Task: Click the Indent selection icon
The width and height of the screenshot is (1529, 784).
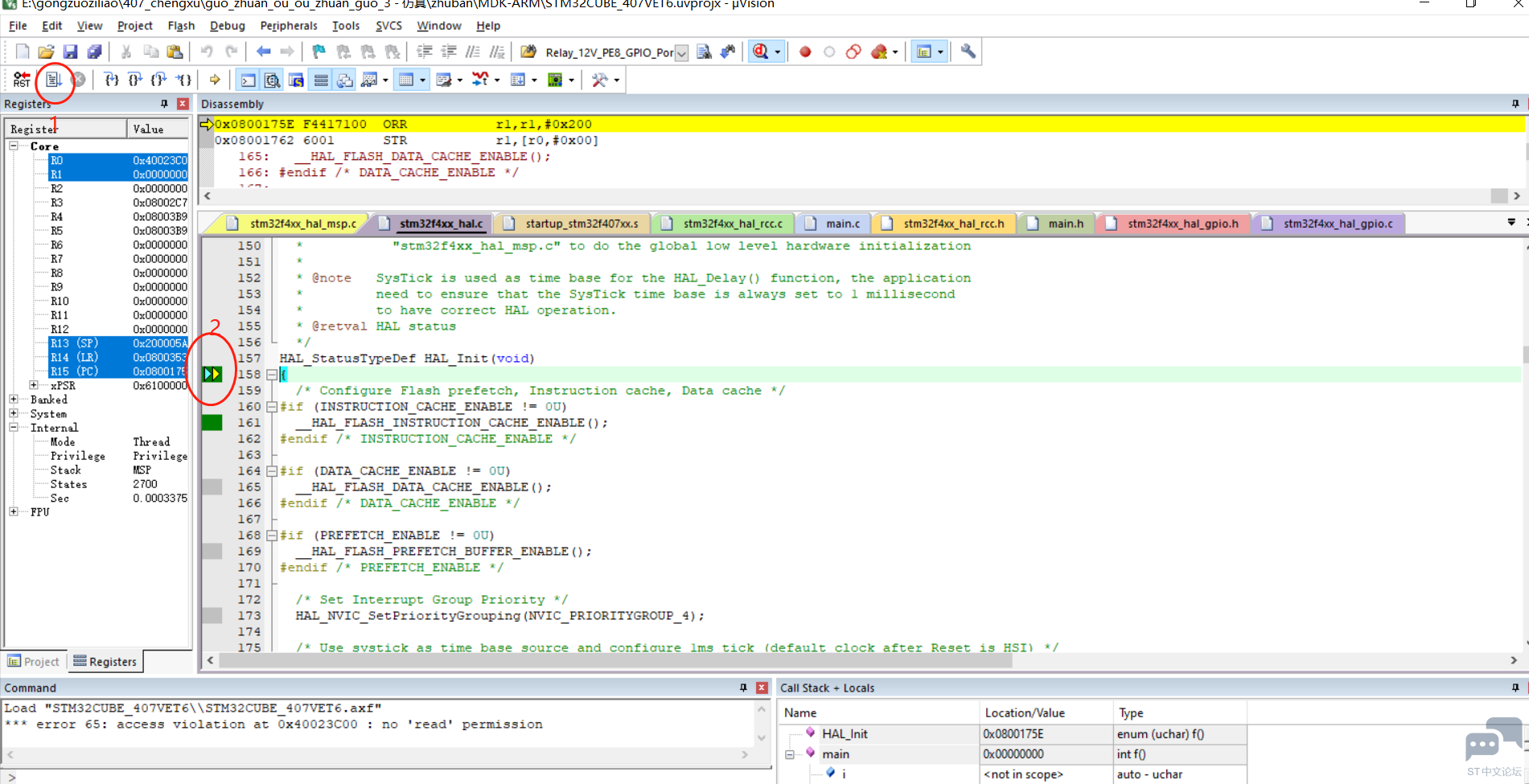Action: coord(425,51)
